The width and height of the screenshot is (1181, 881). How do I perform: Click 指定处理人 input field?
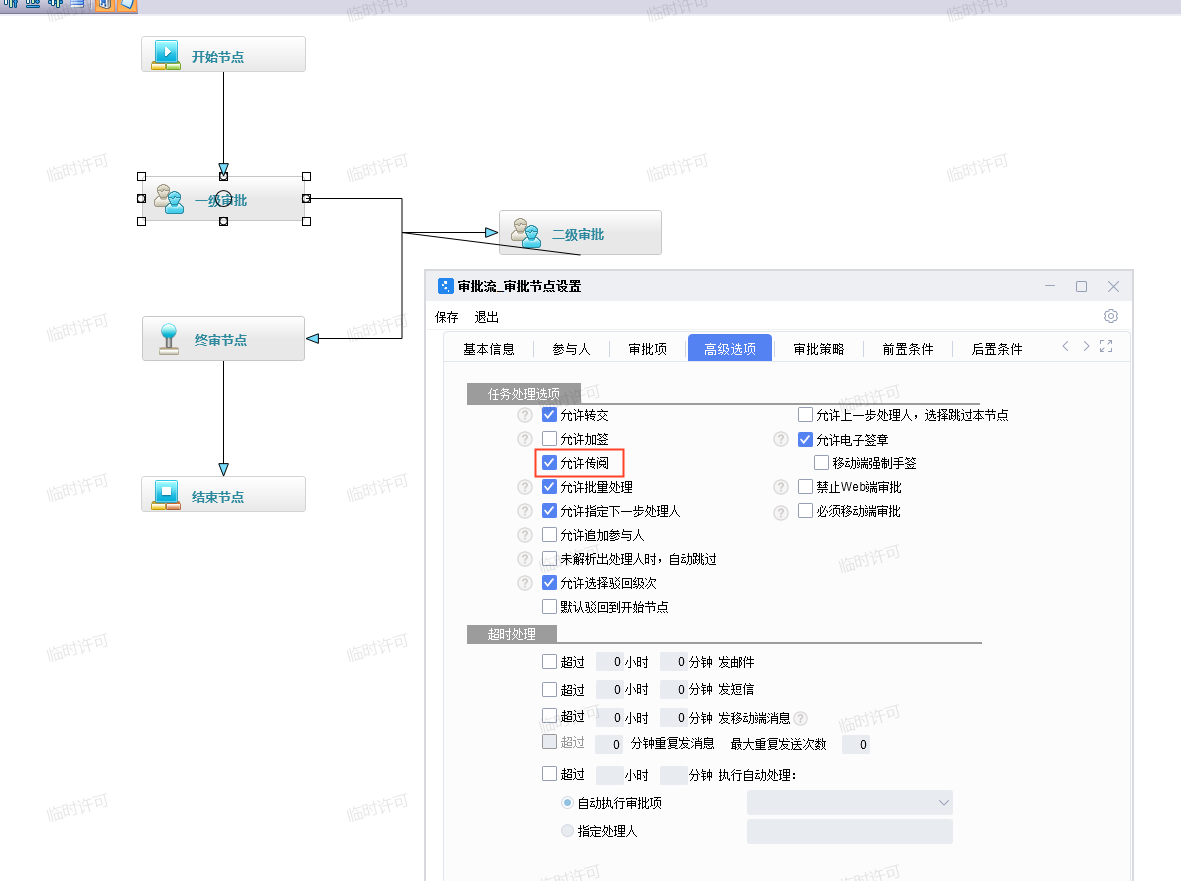click(850, 831)
